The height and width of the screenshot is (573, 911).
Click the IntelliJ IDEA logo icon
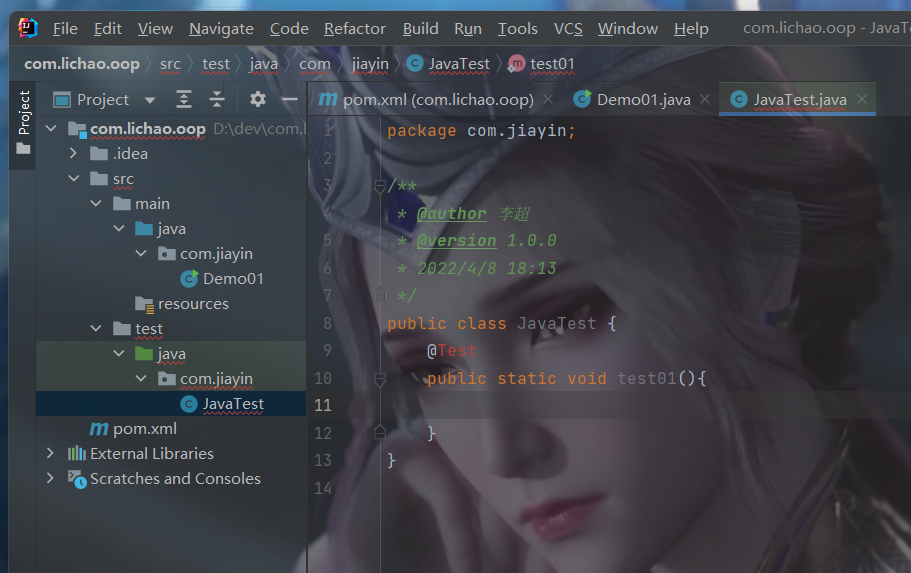[x=27, y=27]
